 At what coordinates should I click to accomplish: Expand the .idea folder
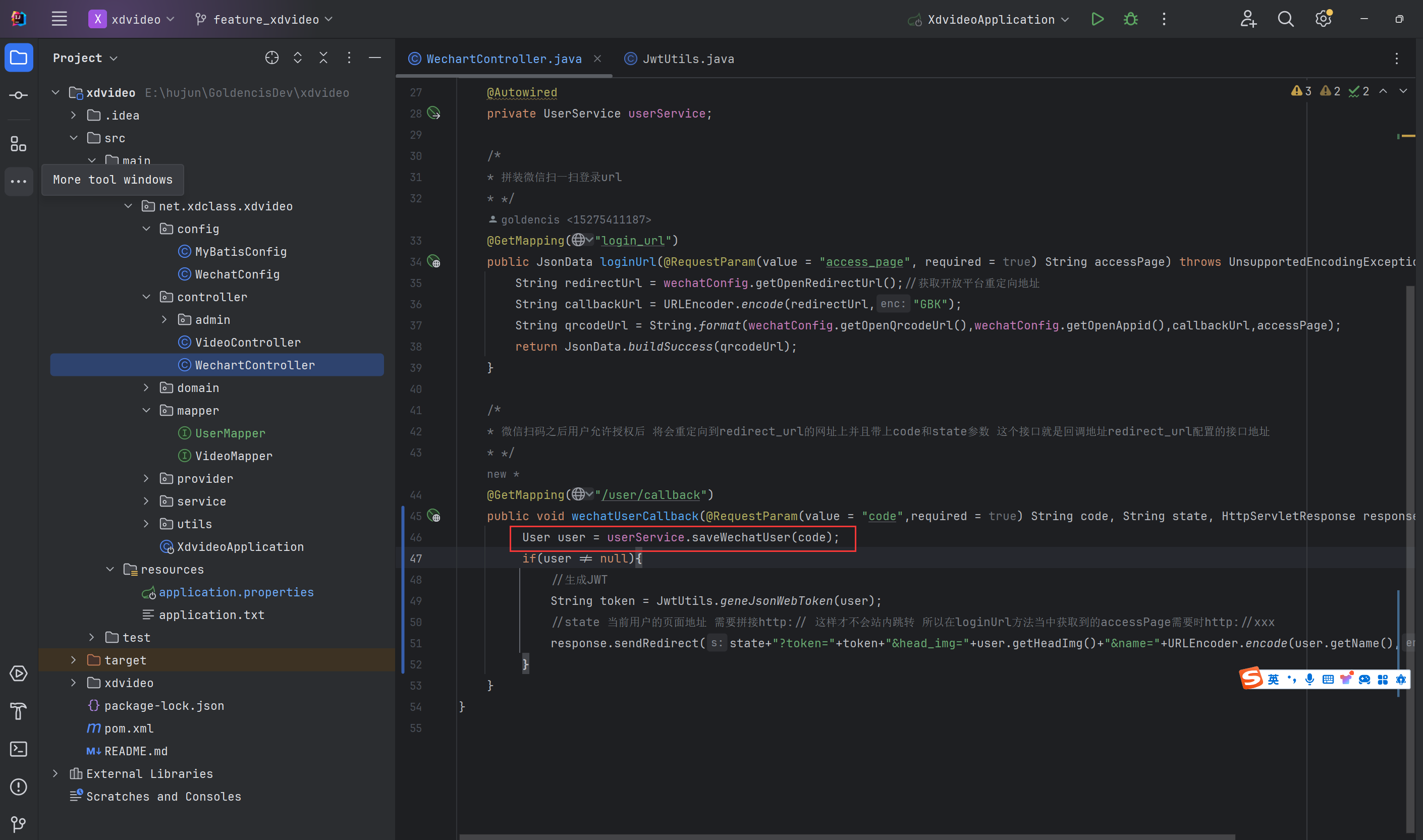74,115
